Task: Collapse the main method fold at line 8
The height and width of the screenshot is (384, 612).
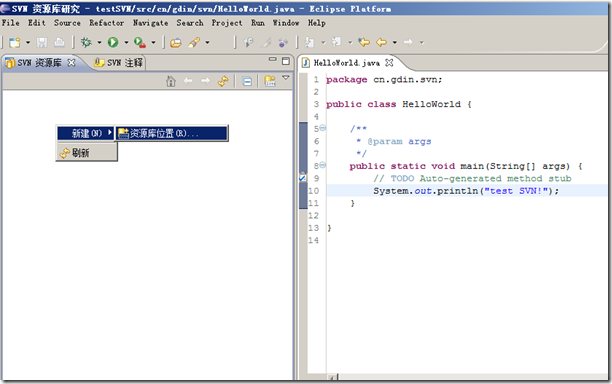Action: (x=323, y=165)
